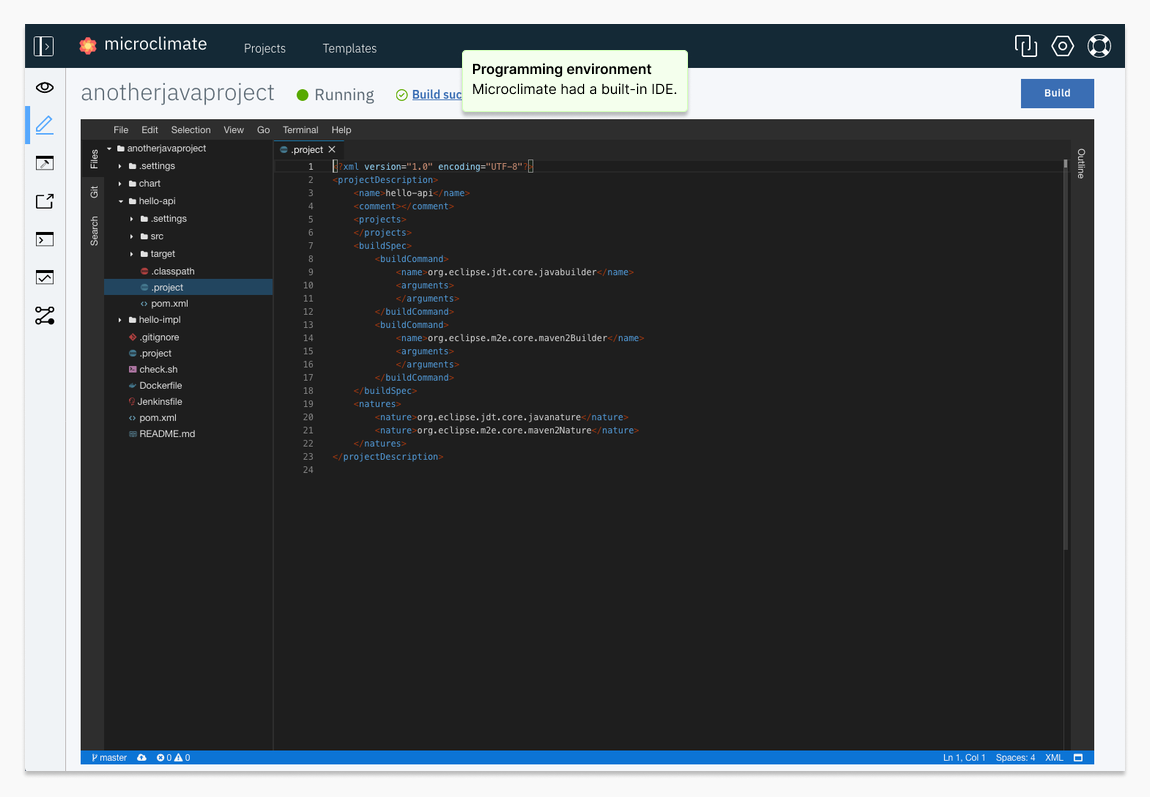The width and height of the screenshot is (1150, 797).
Task: Expand the chart folder in tree
Action: 149,184
